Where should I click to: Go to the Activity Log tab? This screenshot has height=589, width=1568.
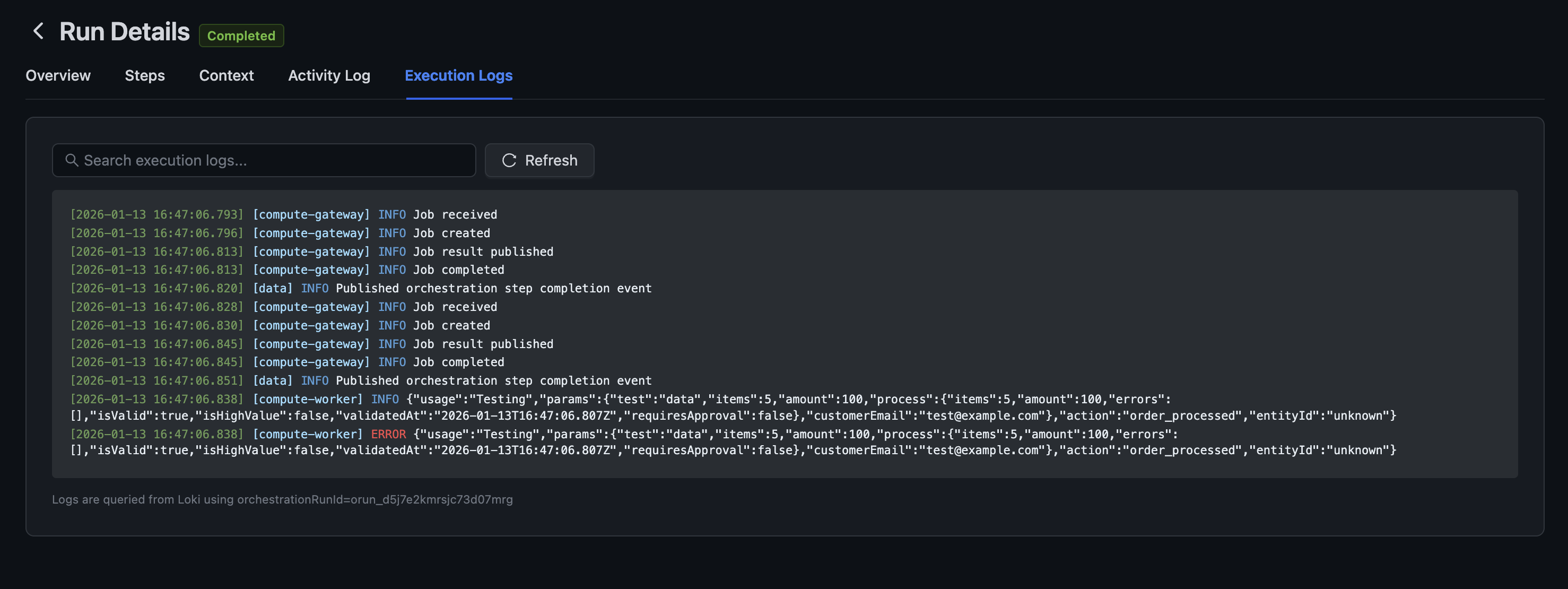(329, 75)
